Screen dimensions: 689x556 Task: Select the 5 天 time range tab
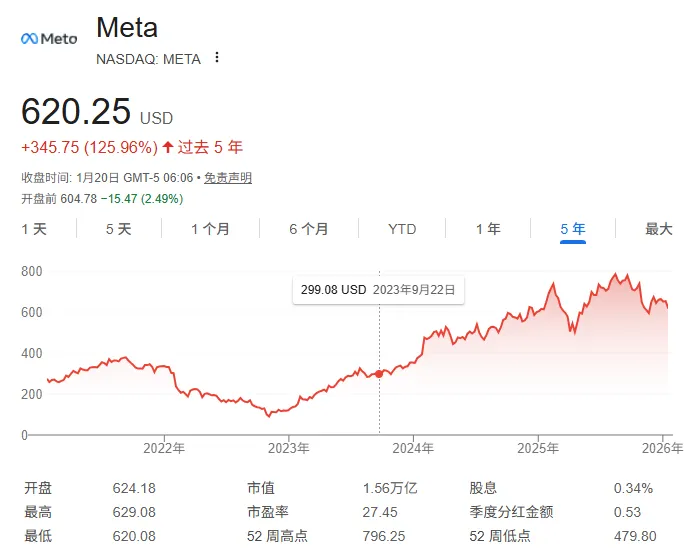tap(118, 229)
